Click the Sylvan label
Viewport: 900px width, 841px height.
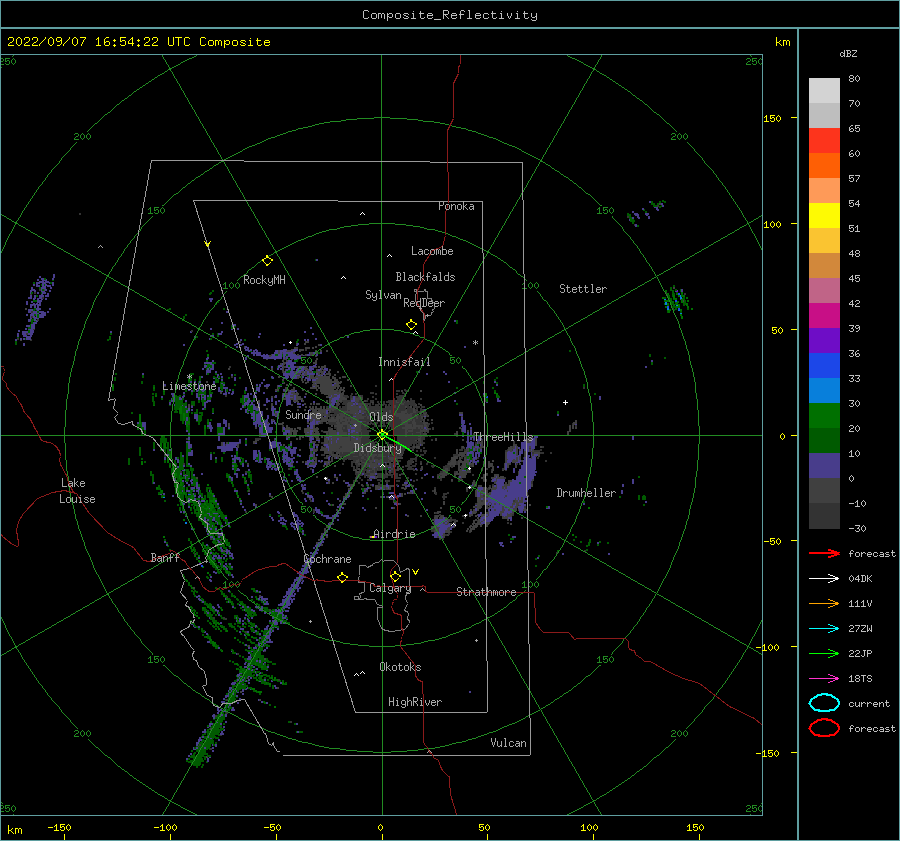(383, 295)
